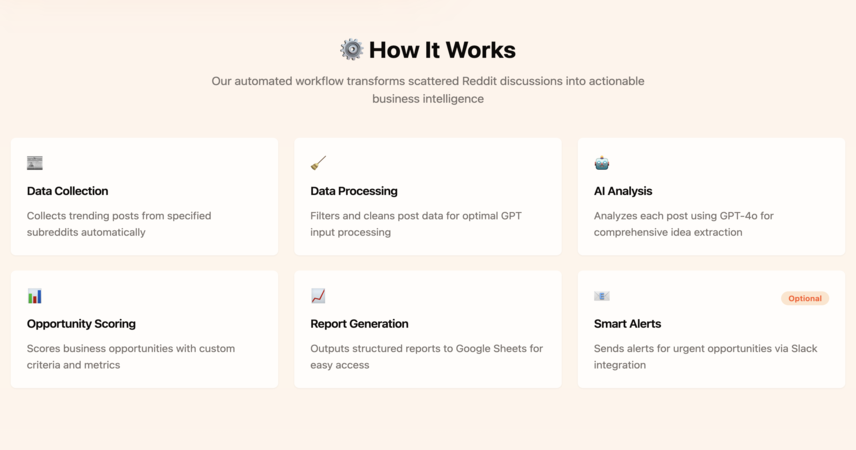Select the Smart Alerts heading

tap(627, 324)
